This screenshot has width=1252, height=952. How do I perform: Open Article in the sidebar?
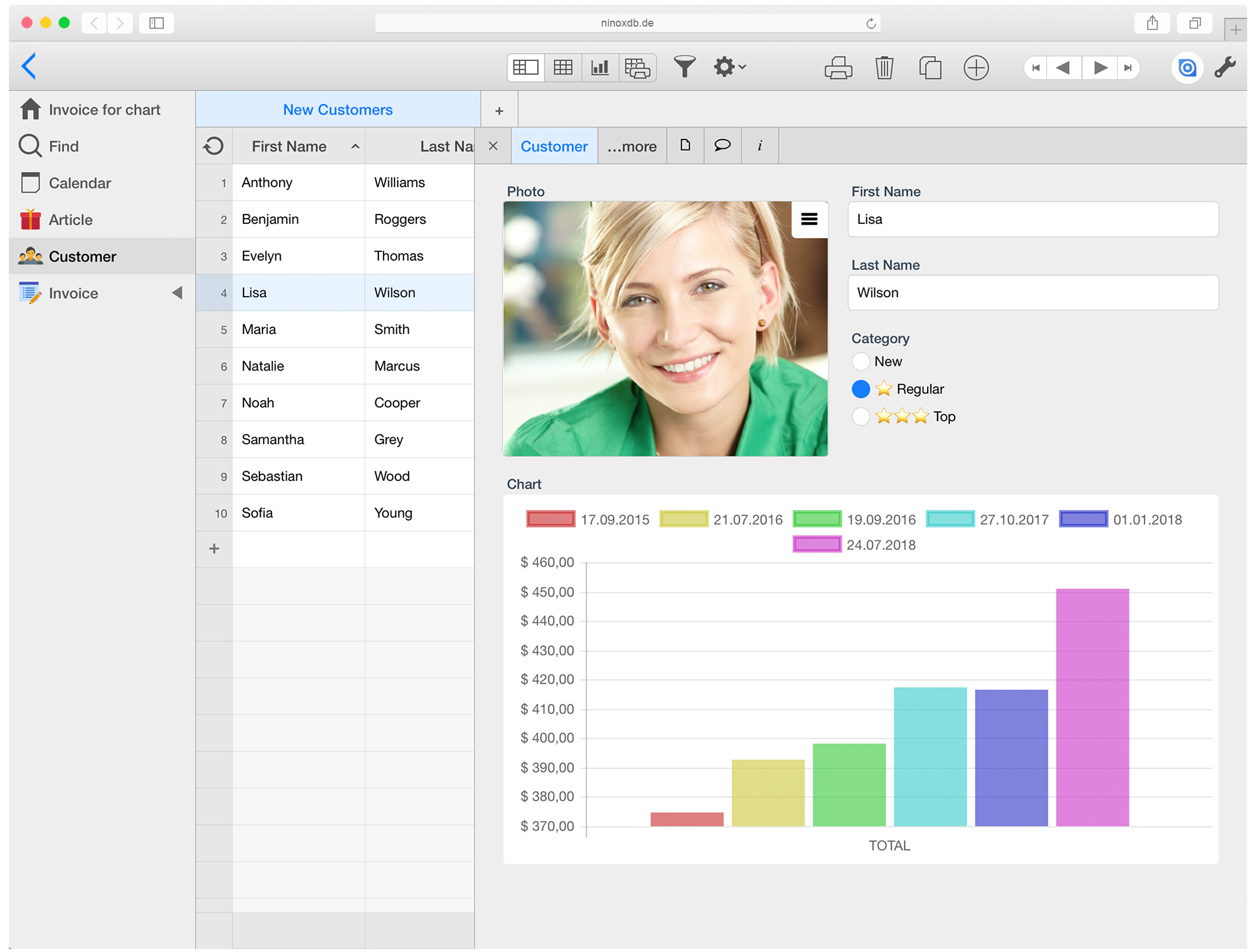point(70,220)
